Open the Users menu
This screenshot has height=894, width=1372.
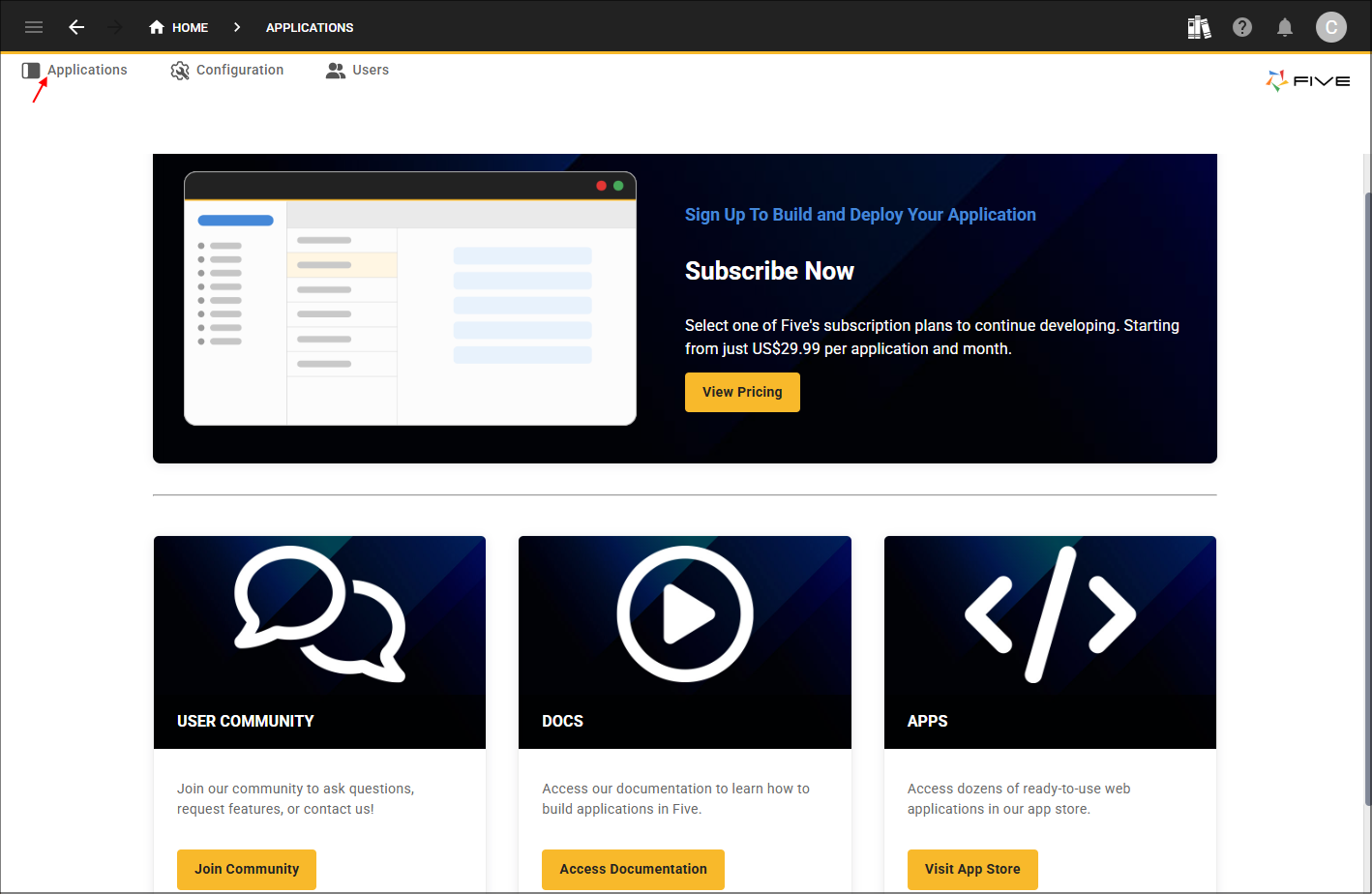358,70
